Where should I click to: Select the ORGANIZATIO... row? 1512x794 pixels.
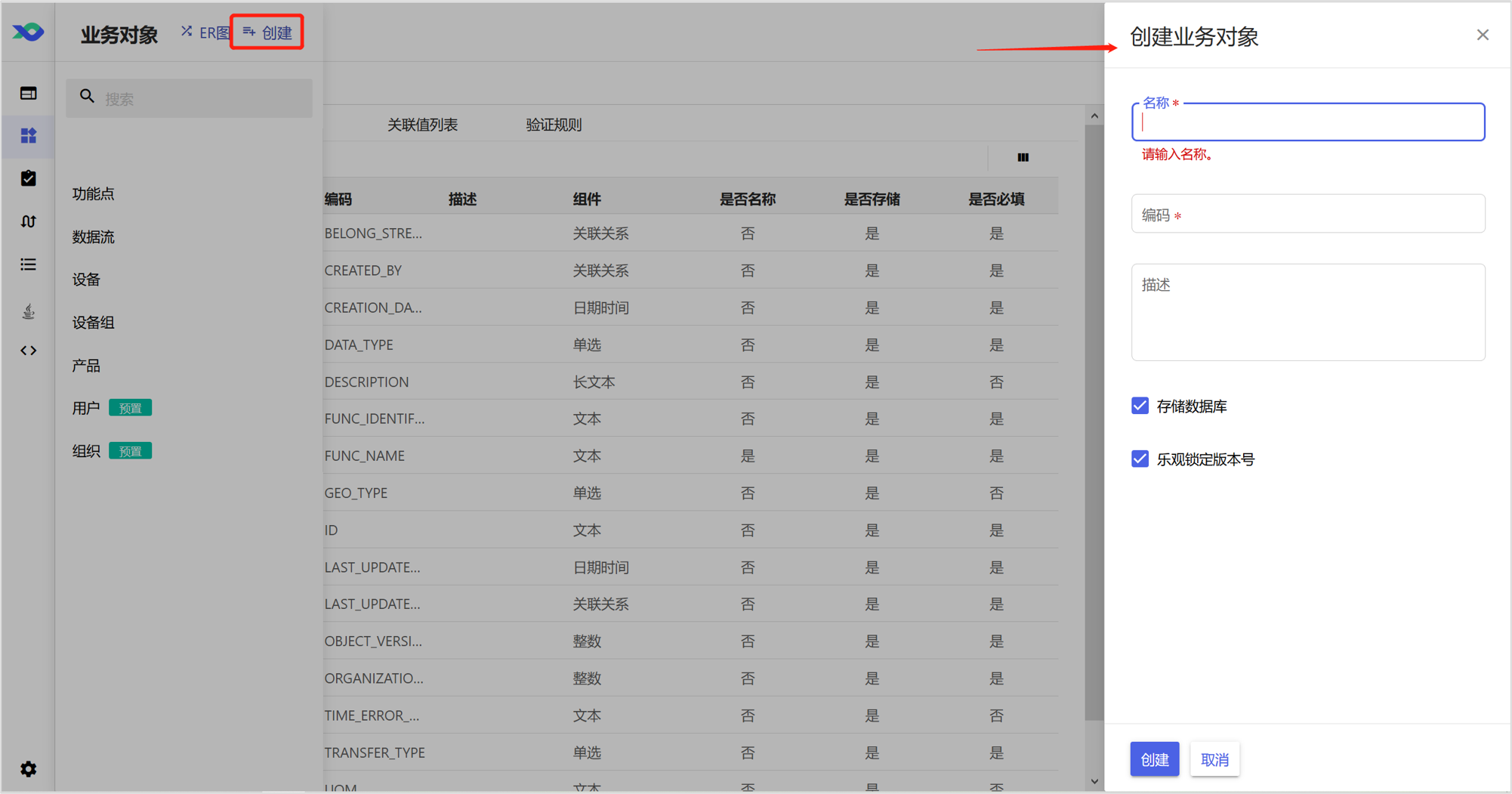pyautogui.click(x=690, y=678)
